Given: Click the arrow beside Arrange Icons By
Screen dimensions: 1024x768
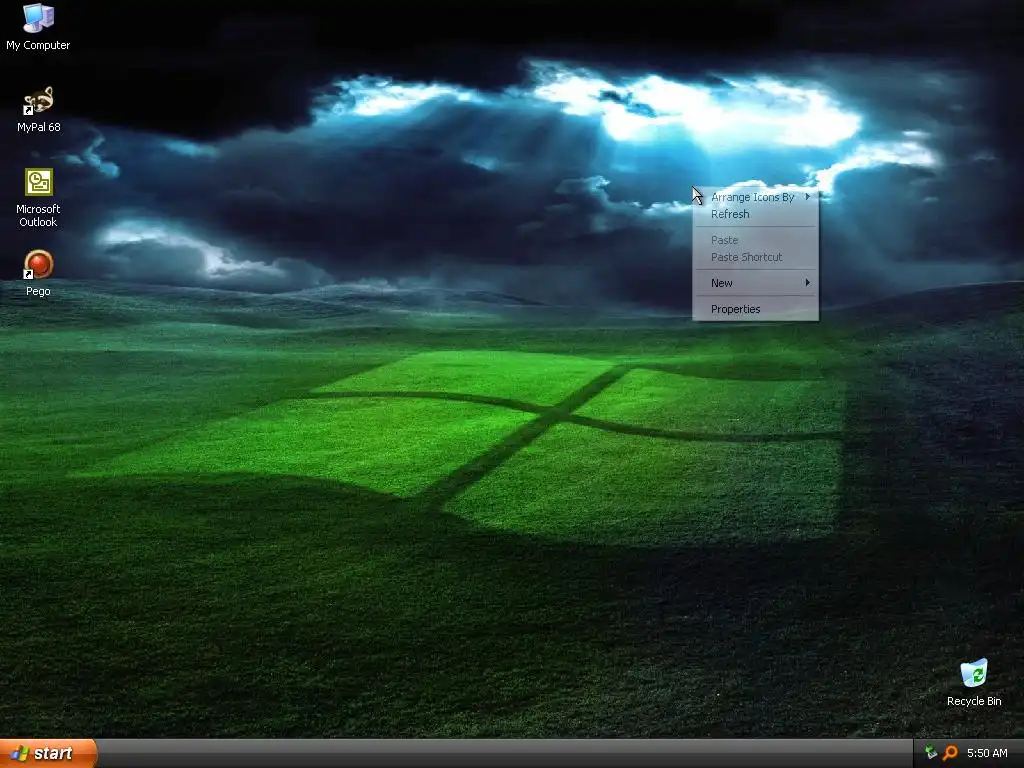Looking at the screenshot, I should click(808, 197).
